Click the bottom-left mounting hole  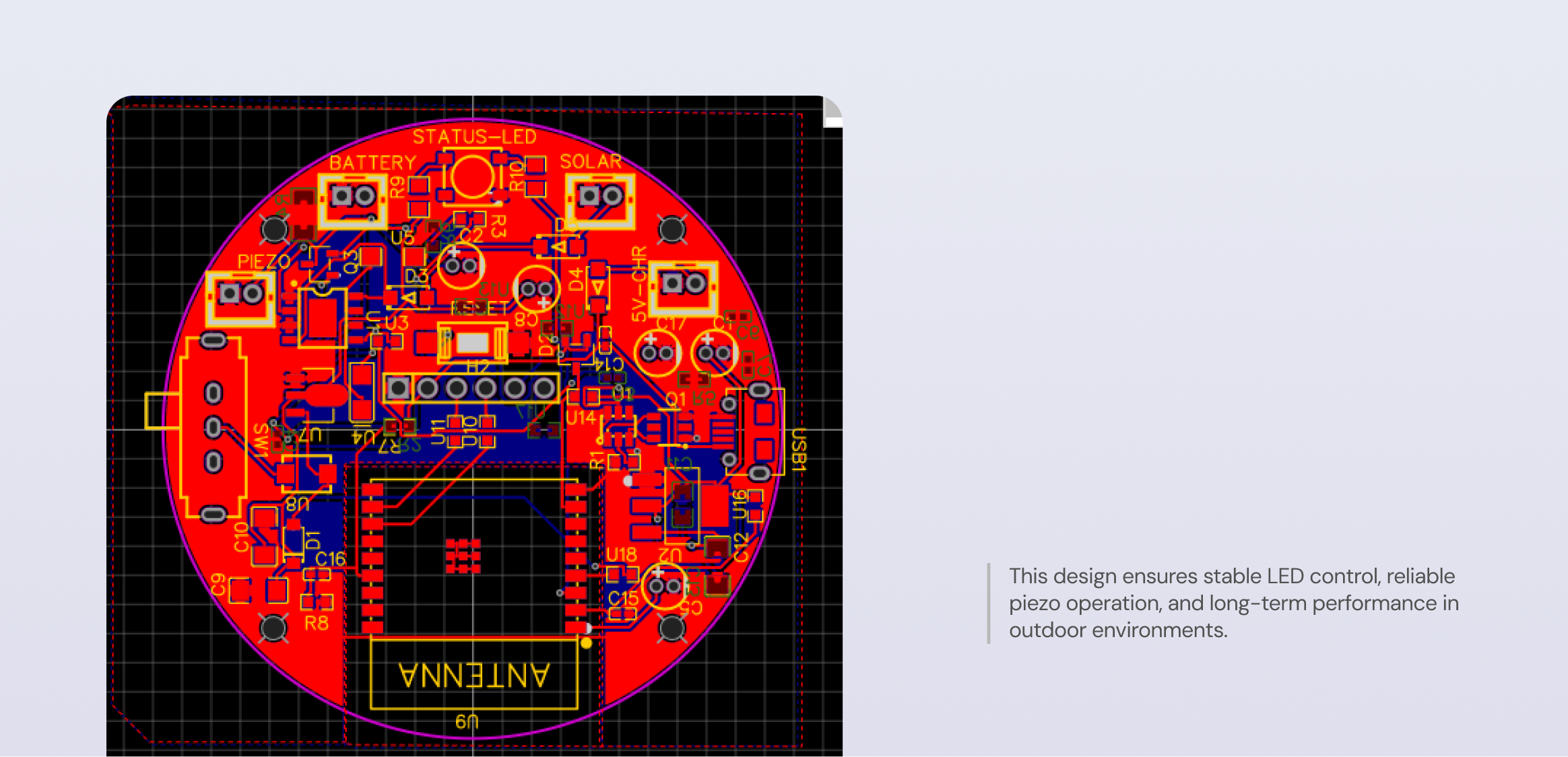[273, 628]
